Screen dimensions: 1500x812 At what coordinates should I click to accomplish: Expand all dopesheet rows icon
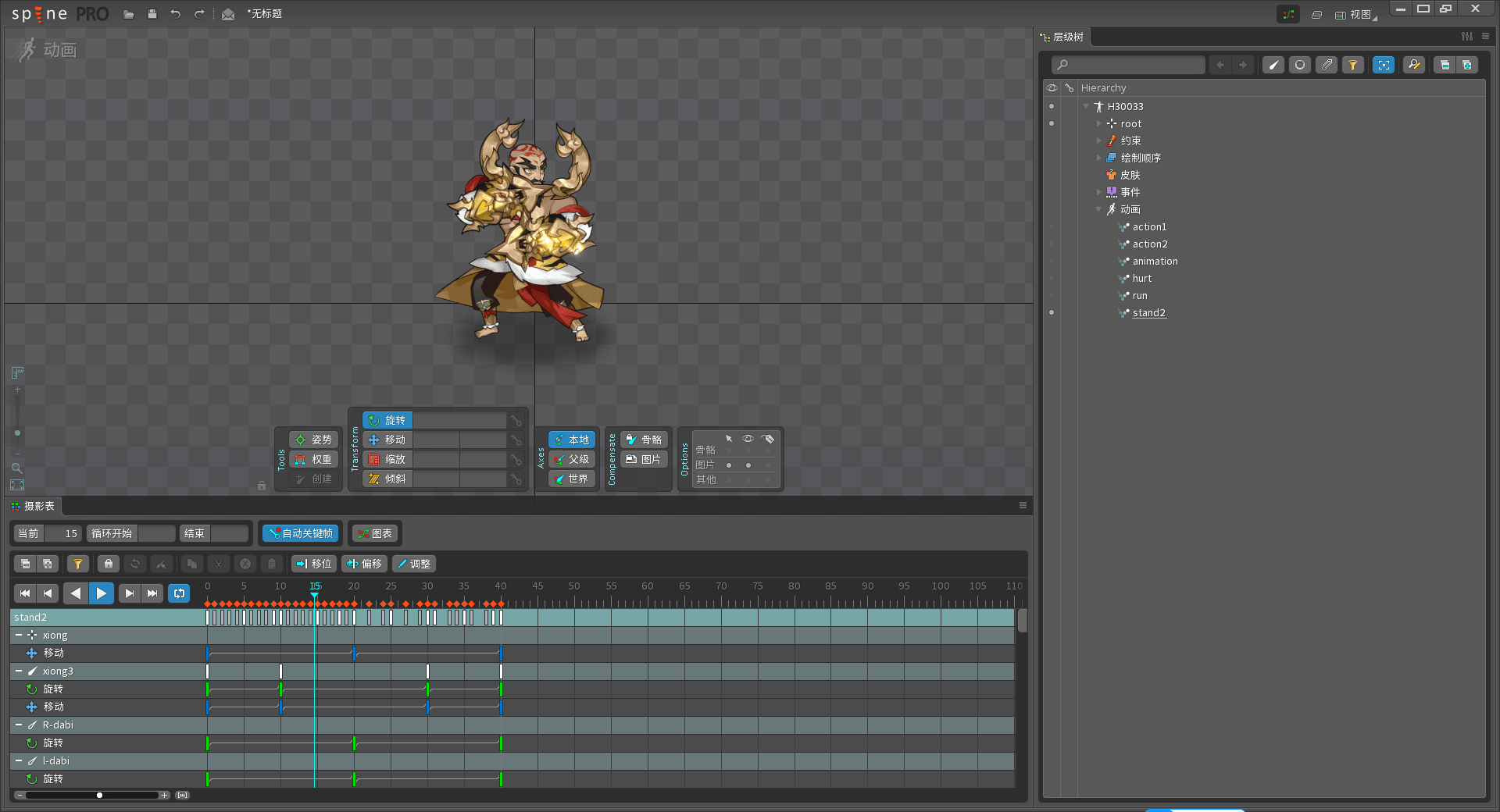point(48,564)
